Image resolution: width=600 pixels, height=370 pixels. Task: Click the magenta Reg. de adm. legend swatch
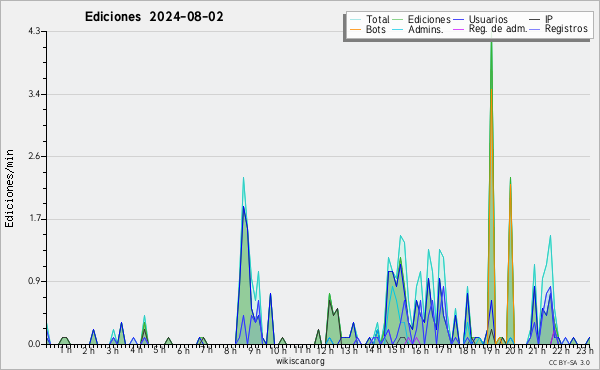tap(458, 29)
